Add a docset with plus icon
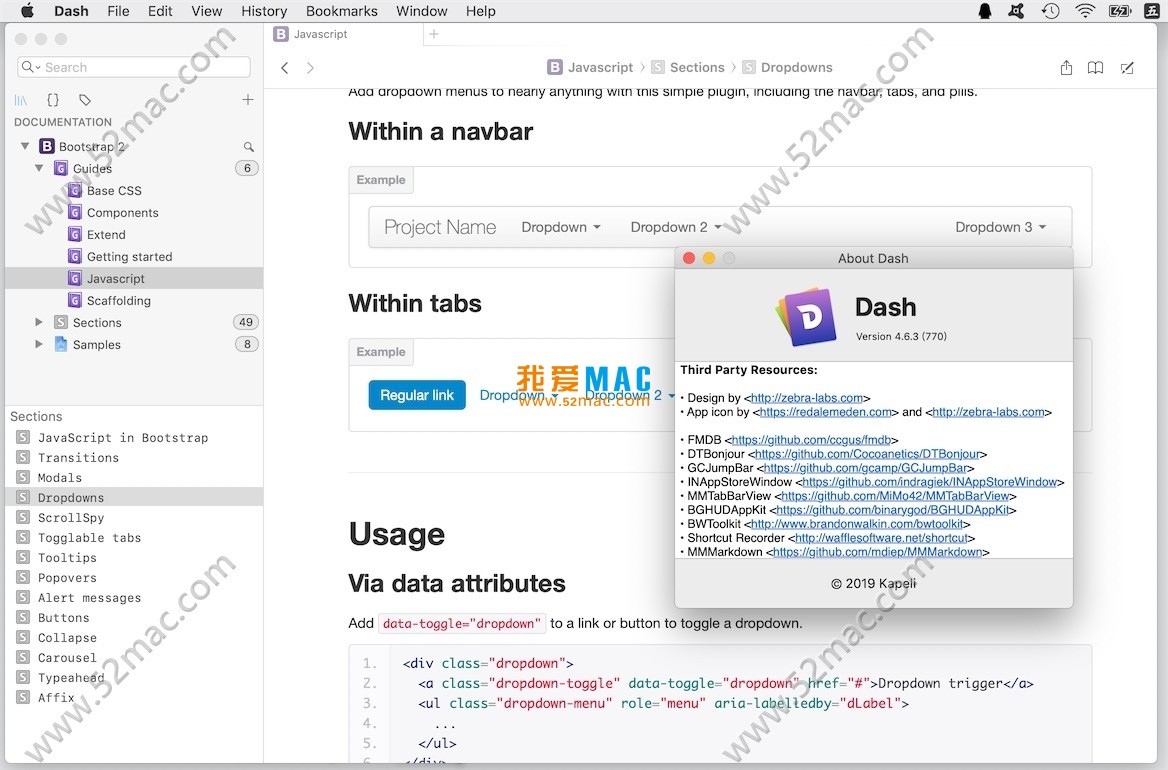Image resolution: width=1168 pixels, height=770 pixels. point(248,100)
